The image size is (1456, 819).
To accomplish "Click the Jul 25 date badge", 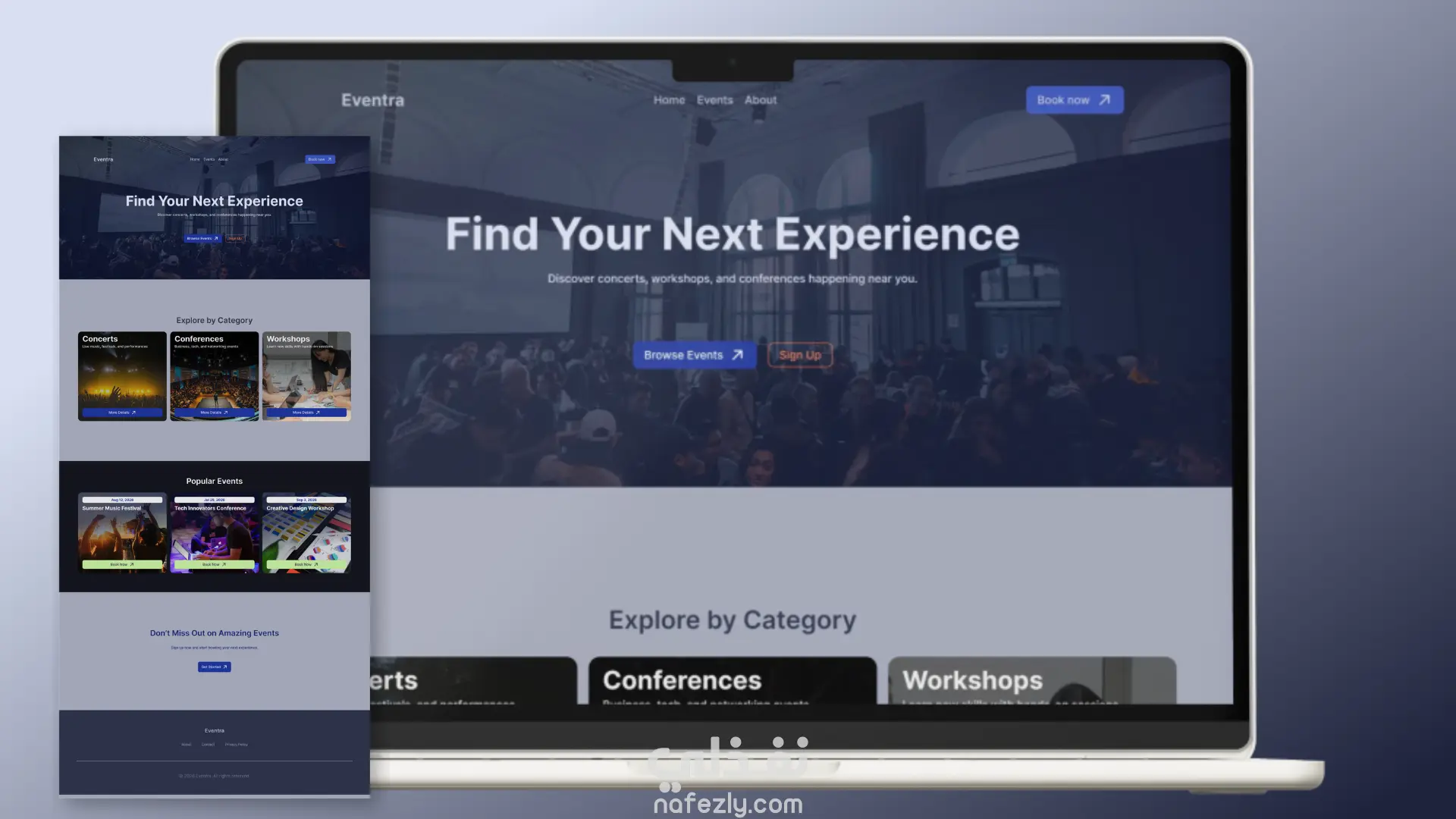I will click(215, 500).
